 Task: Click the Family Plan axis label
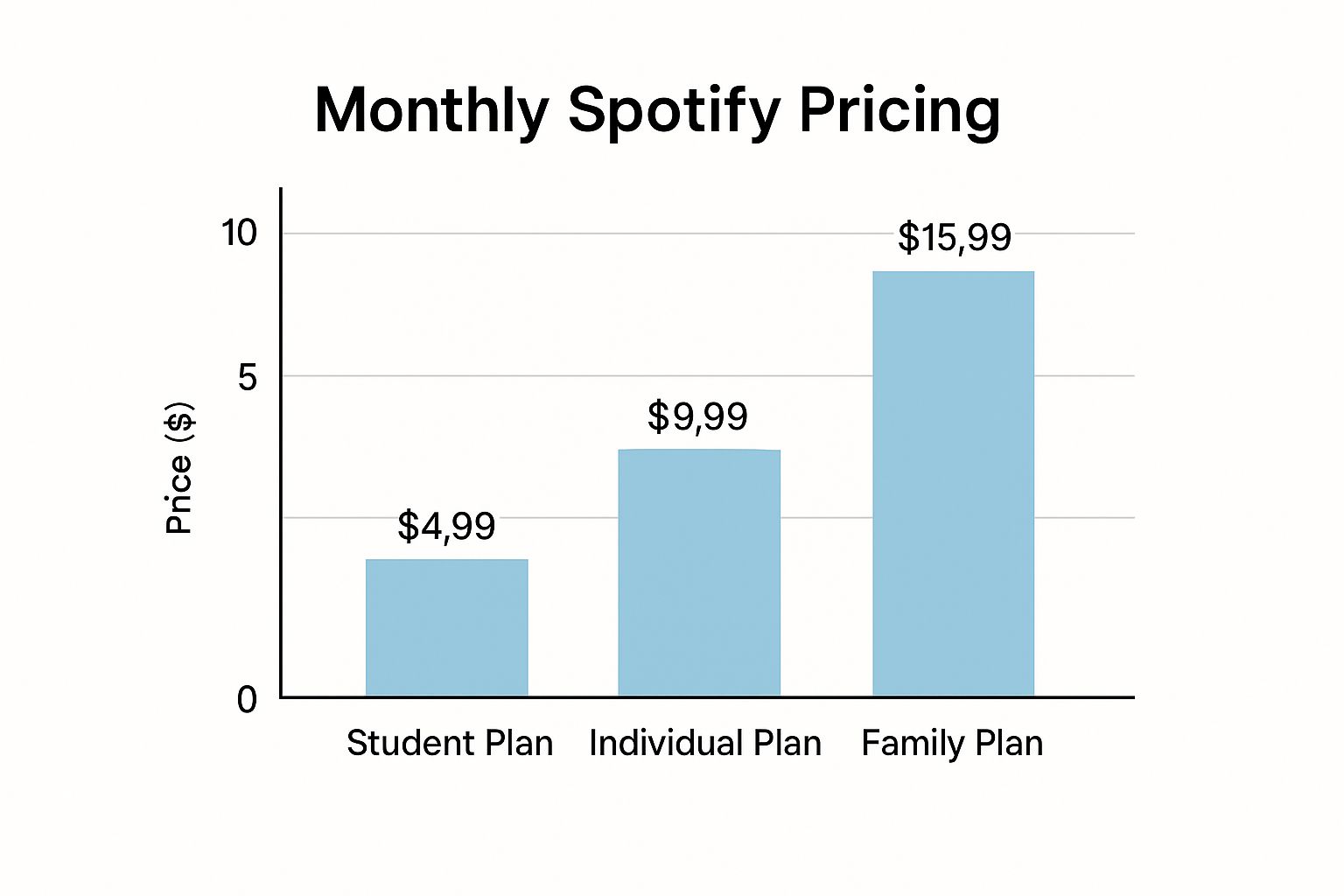(x=952, y=744)
